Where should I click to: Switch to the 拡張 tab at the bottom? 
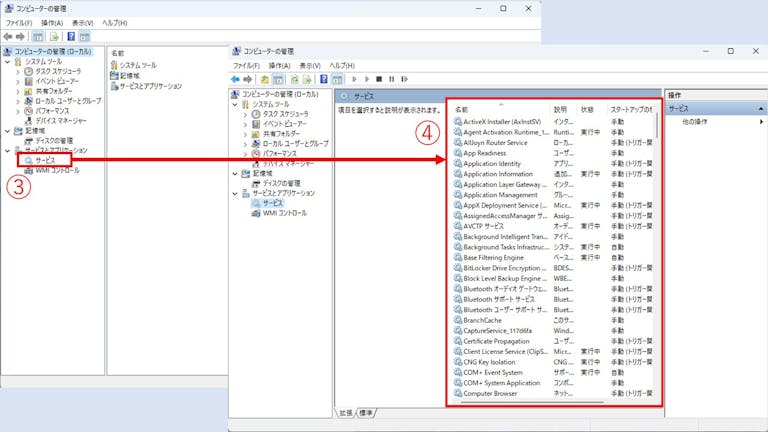[346, 413]
